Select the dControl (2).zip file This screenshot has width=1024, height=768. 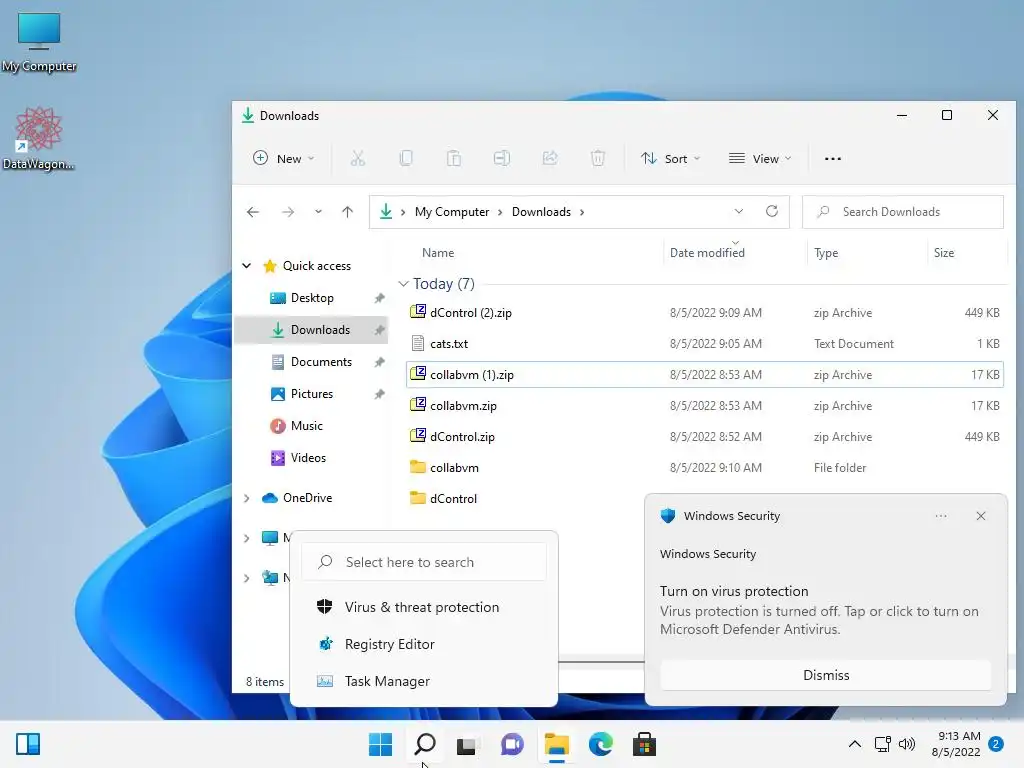point(705,313)
